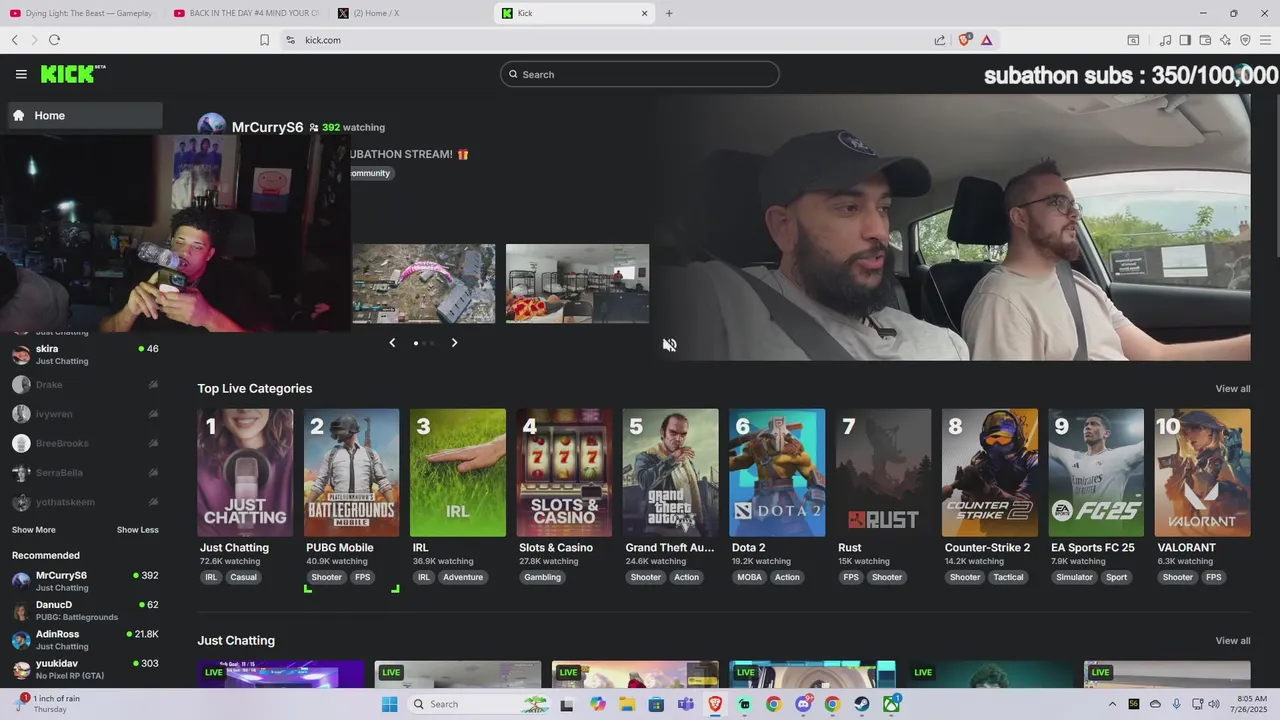
Task: Reload the current page
Action: click(x=54, y=40)
